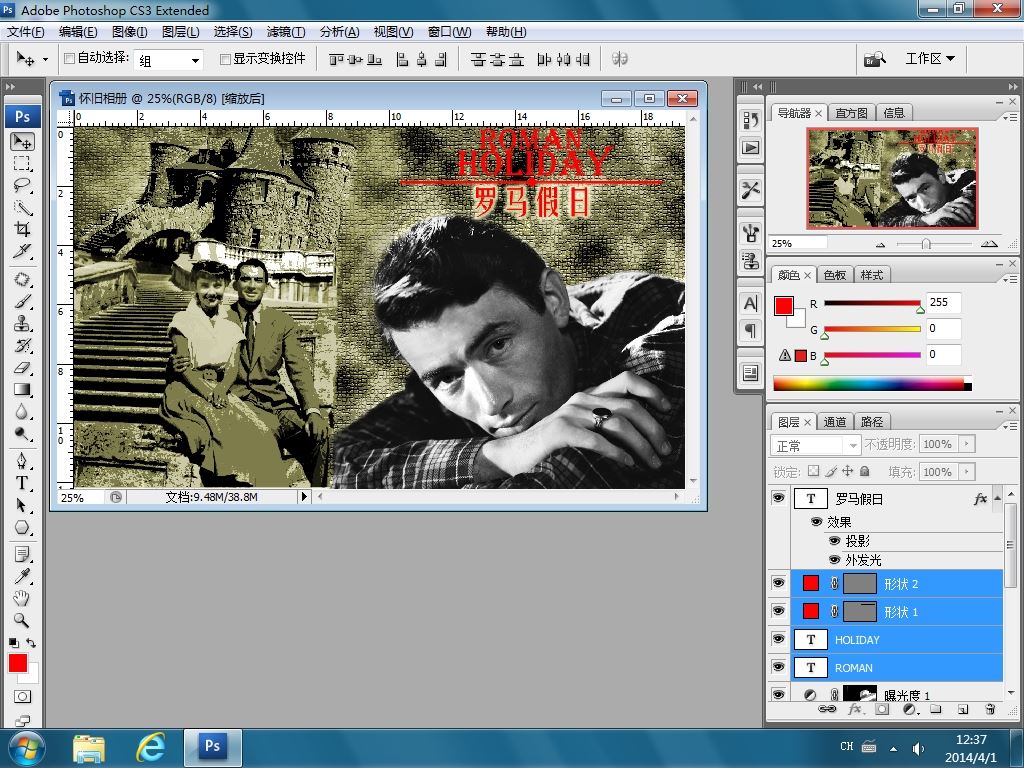Select the Healing Brush tool
This screenshot has width=1024, height=768.
click(x=22, y=280)
